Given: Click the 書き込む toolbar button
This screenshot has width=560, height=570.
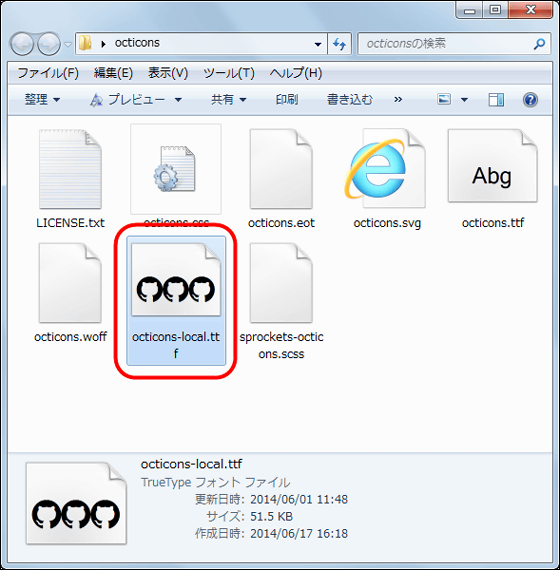Looking at the screenshot, I should pyautogui.click(x=349, y=99).
